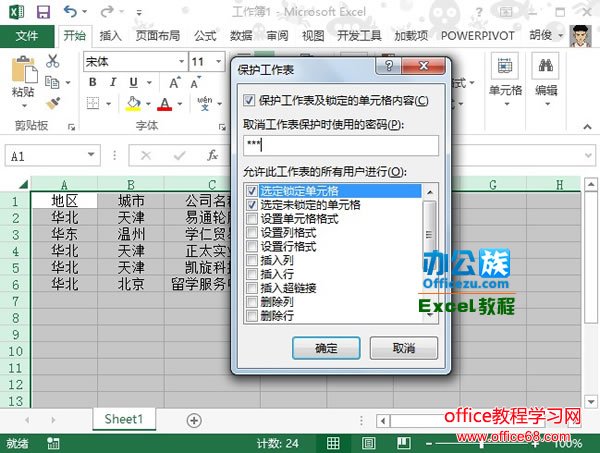Click the Format Painter brush icon

coord(53,103)
